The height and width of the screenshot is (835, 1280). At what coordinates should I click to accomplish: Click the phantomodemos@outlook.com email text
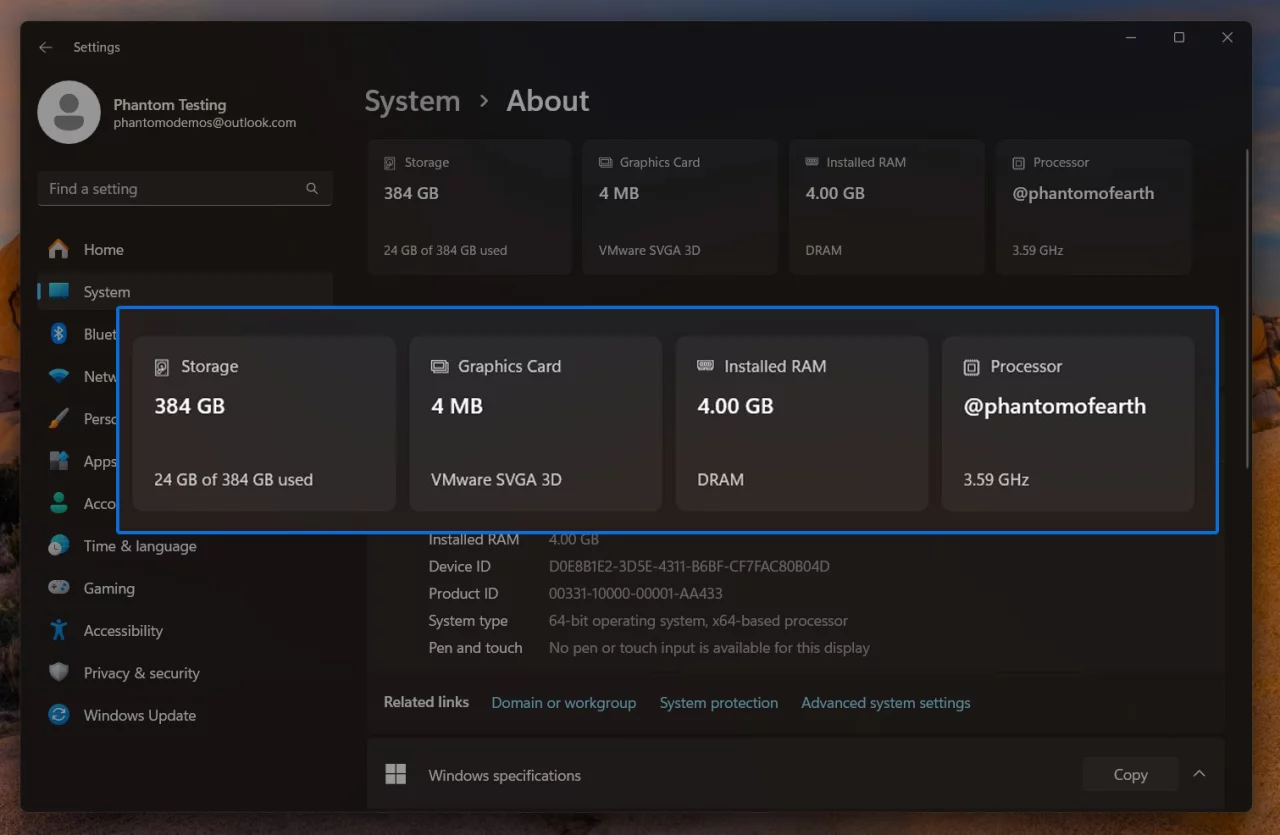205,123
